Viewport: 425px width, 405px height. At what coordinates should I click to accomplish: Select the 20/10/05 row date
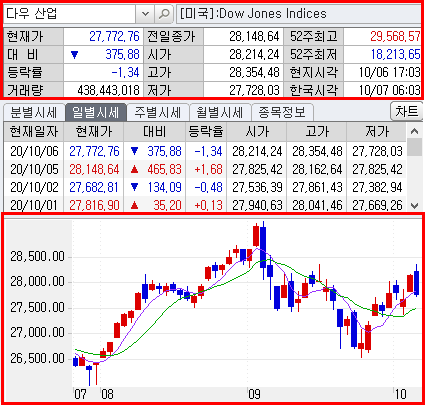(34, 169)
